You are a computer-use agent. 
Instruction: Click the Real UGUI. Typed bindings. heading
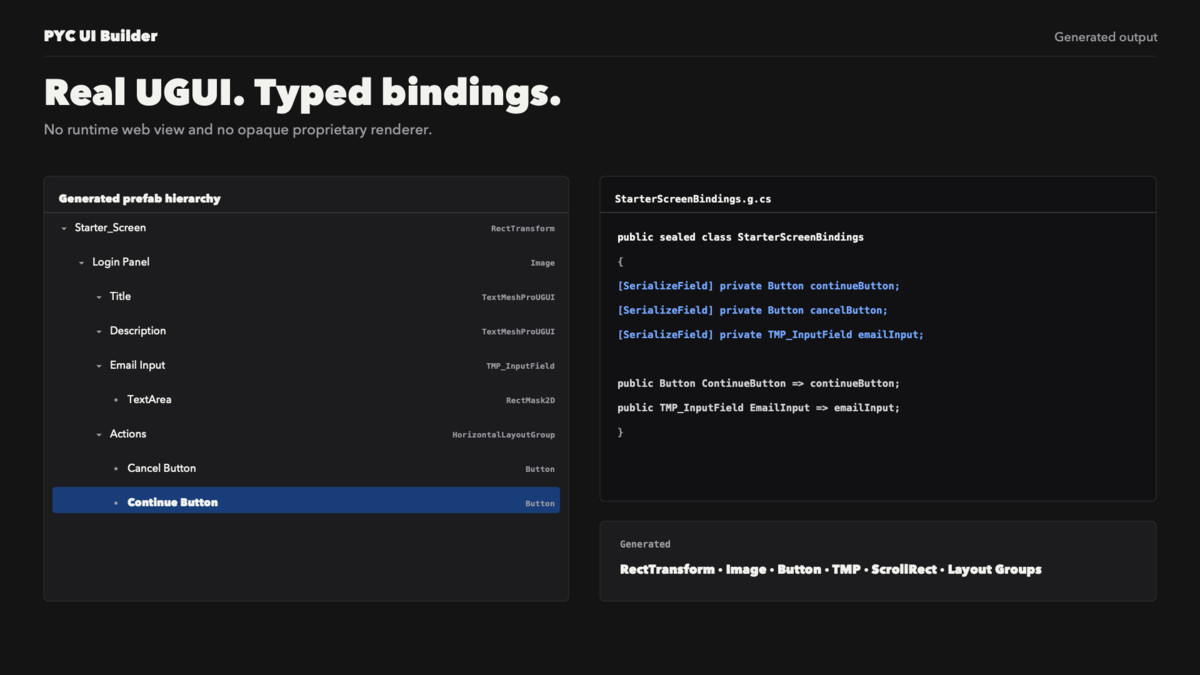(x=302, y=93)
